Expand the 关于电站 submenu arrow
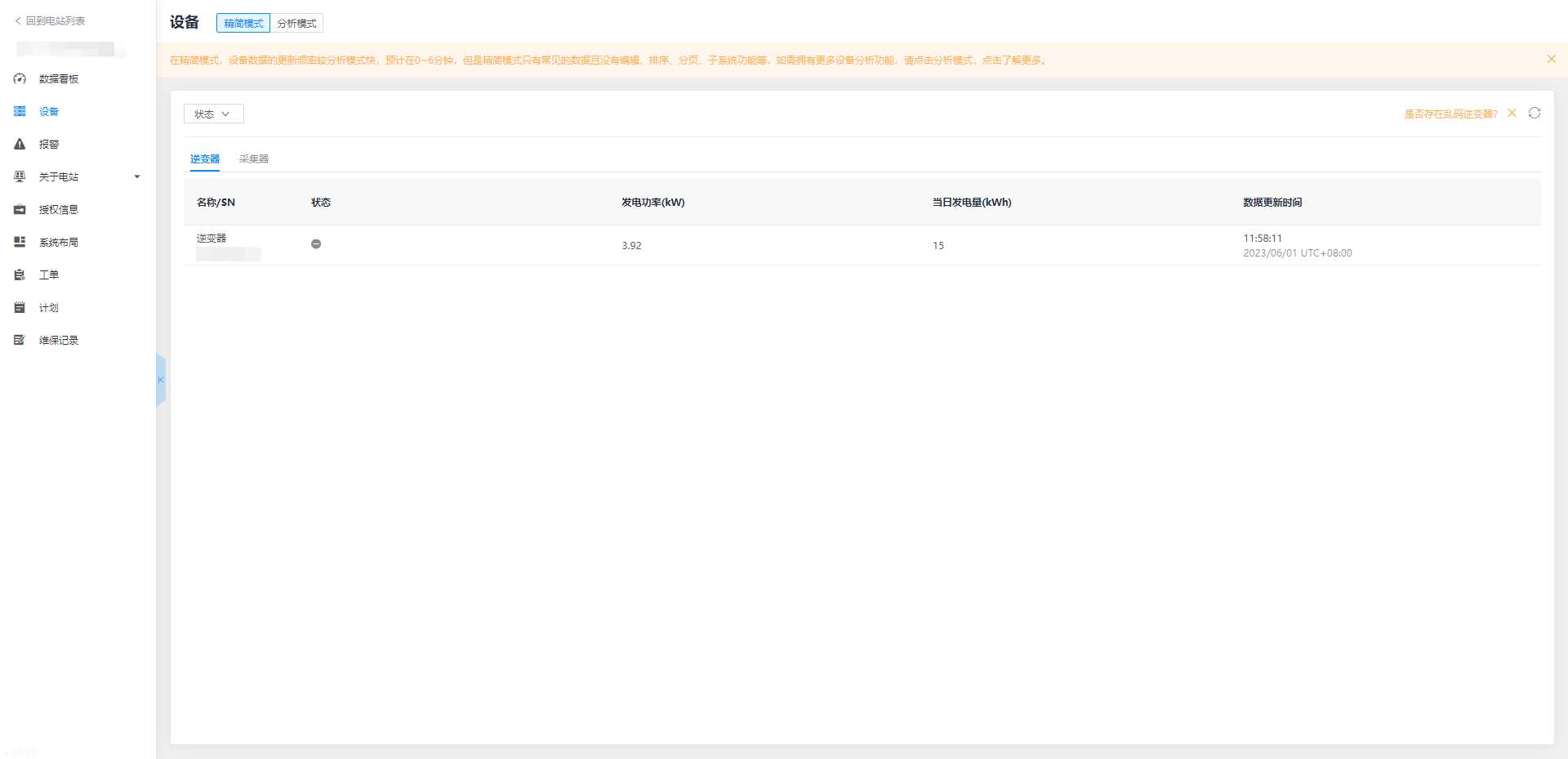This screenshot has height=759, width=1568. click(x=137, y=177)
